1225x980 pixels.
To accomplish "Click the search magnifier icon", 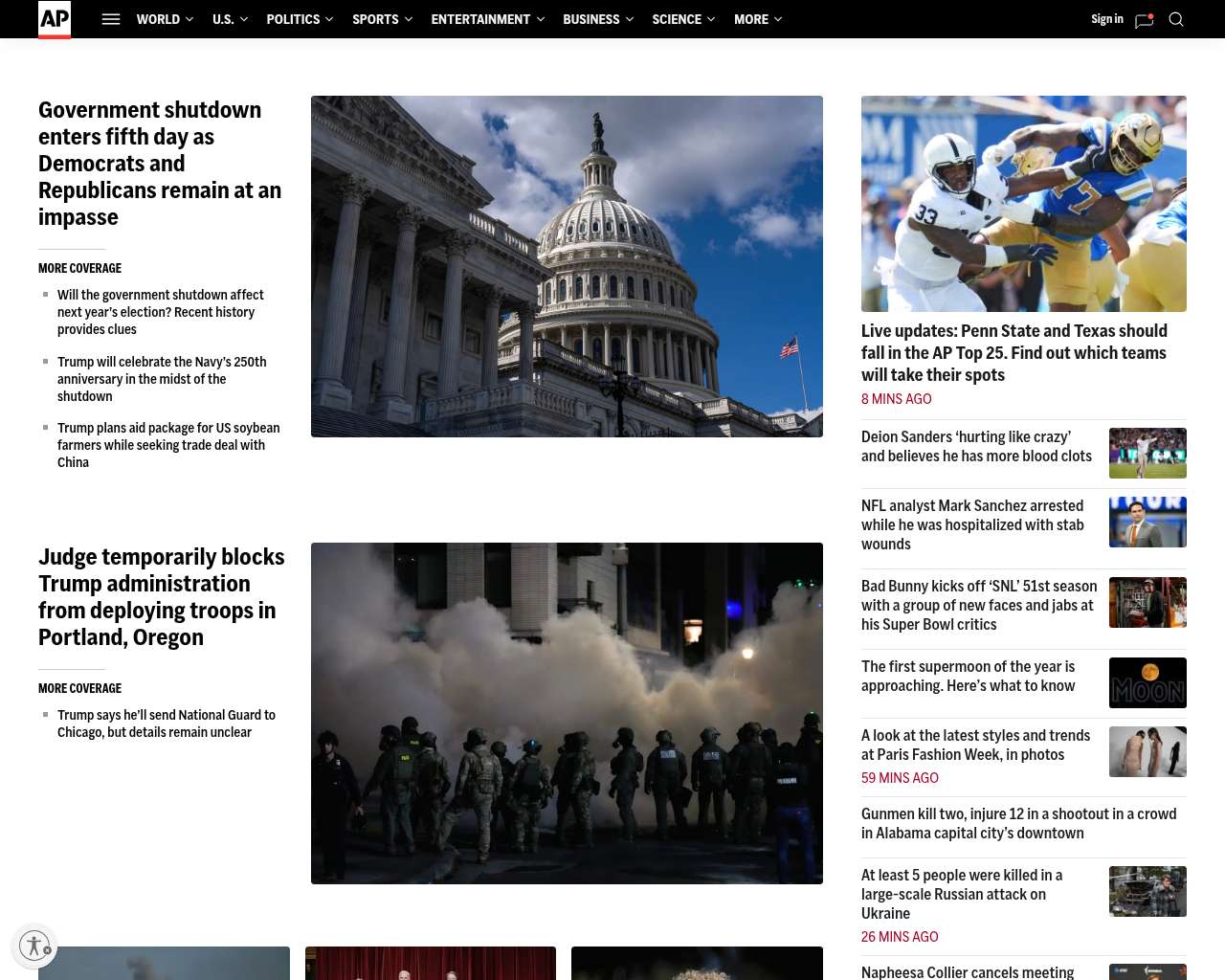I will pos(1176,19).
